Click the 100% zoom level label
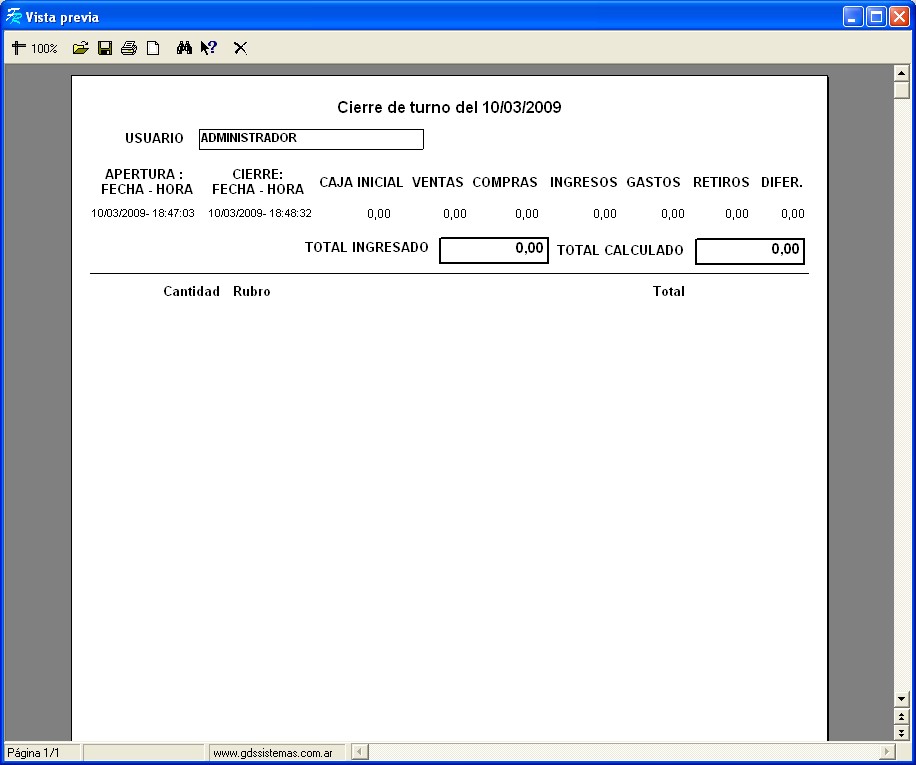The height and width of the screenshot is (765, 916). 44,48
